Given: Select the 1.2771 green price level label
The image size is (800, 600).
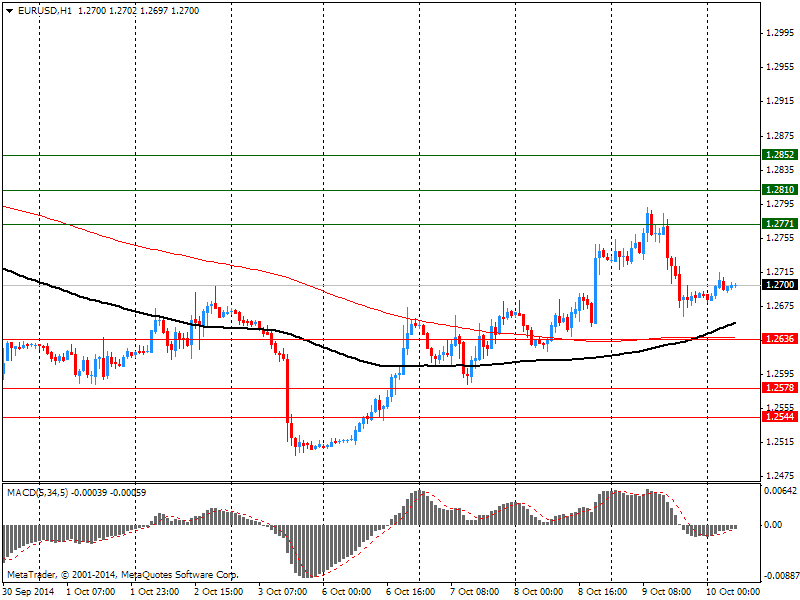Looking at the screenshot, I should [x=780, y=223].
